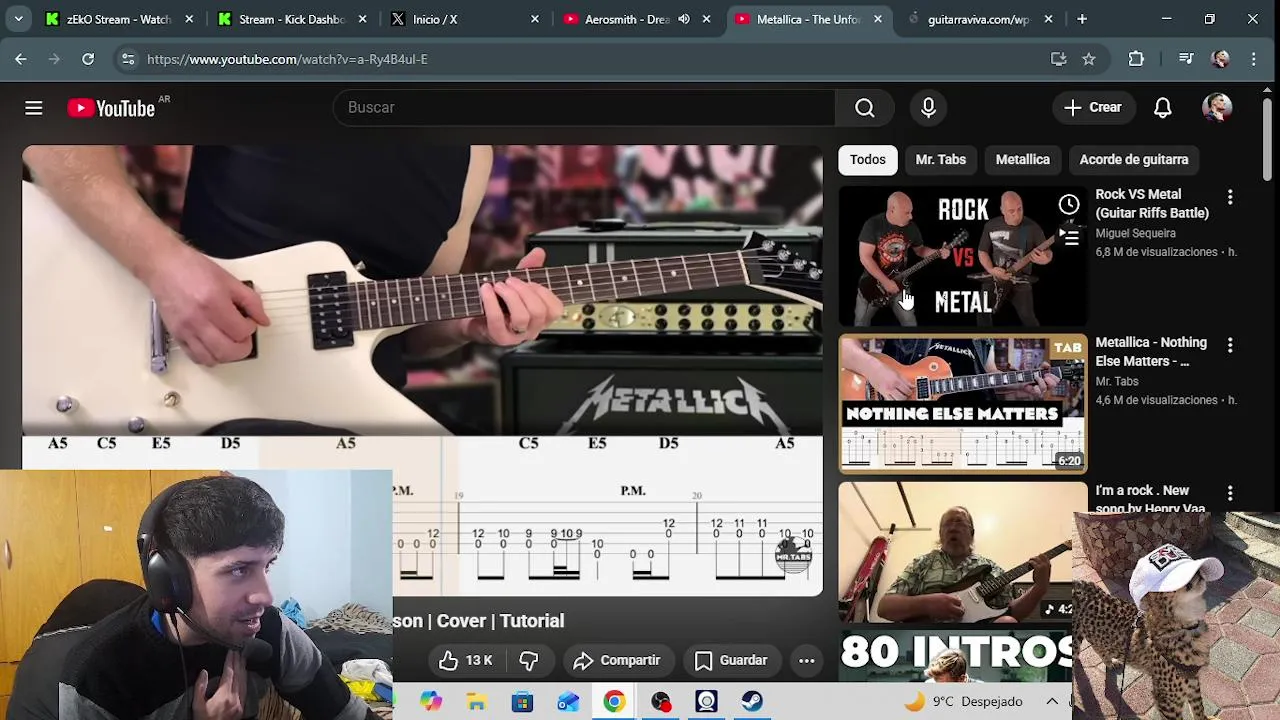Click the search magnifier button
This screenshot has width=1280, height=720.
click(x=865, y=108)
